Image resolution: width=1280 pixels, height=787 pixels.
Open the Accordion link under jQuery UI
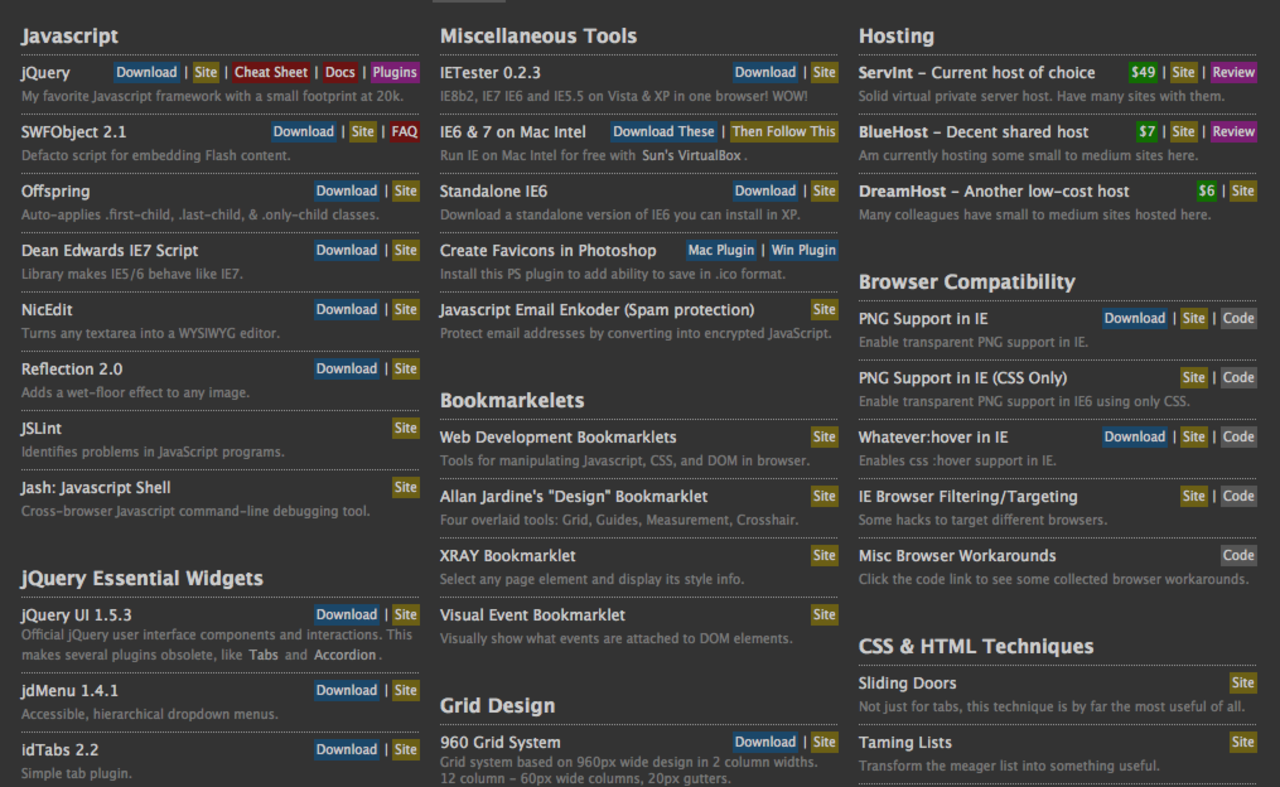pyautogui.click(x=345, y=655)
